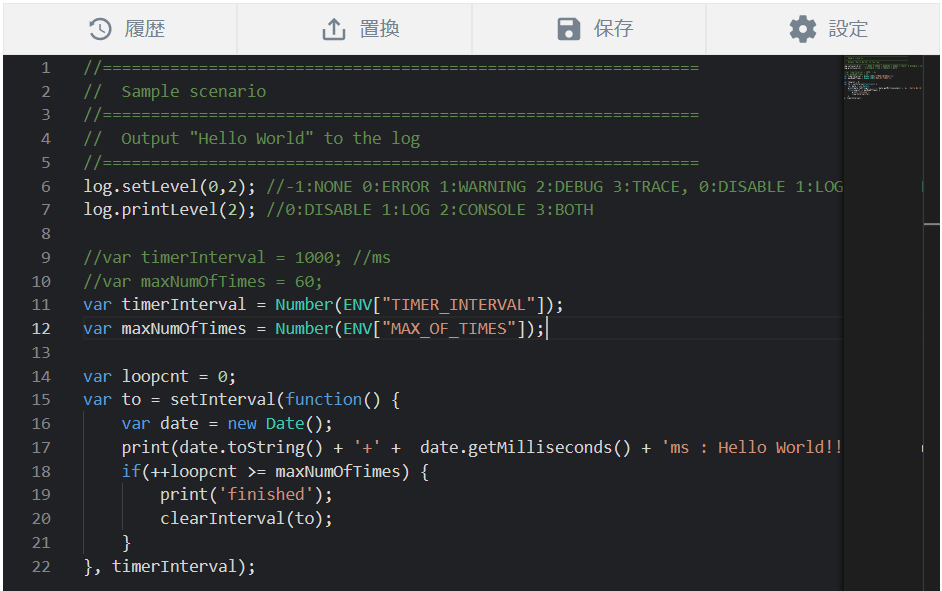Image resolution: width=942 pixels, height=591 pixels.
Task: Click the 'finished' string on line 19
Action: 270,494
